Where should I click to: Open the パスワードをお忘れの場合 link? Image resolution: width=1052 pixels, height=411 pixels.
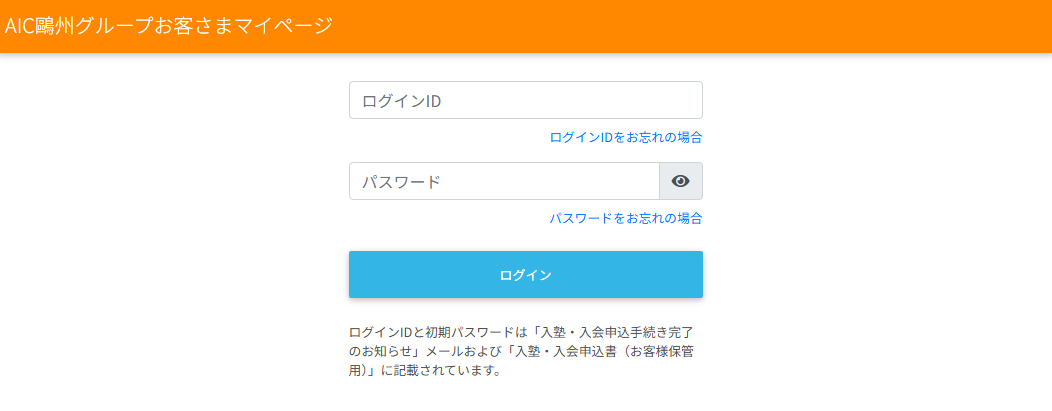(x=625, y=218)
